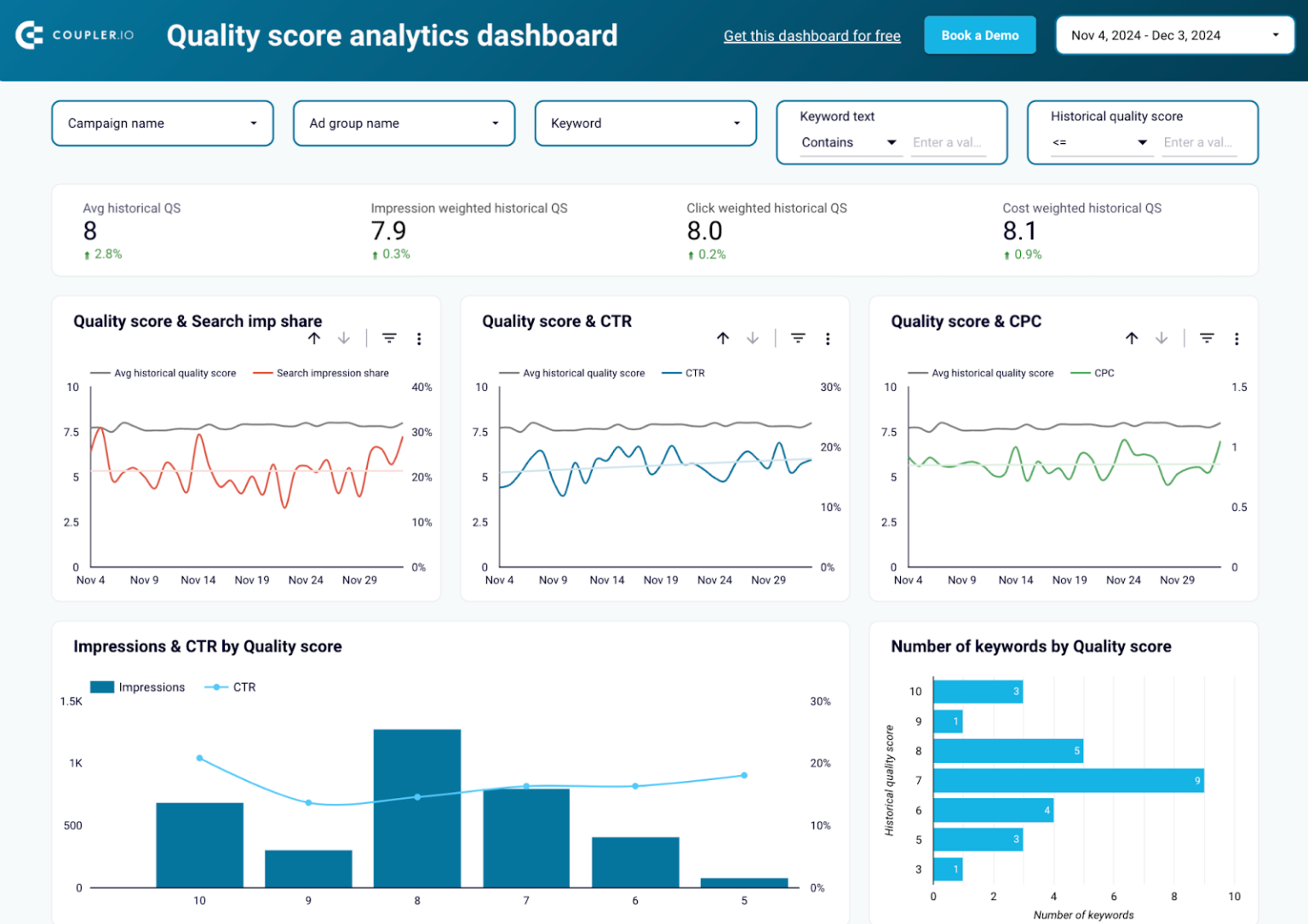Open the filter icon on Search imp share chart
The image size is (1308, 924).
pyautogui.click(x=389, y=337)
